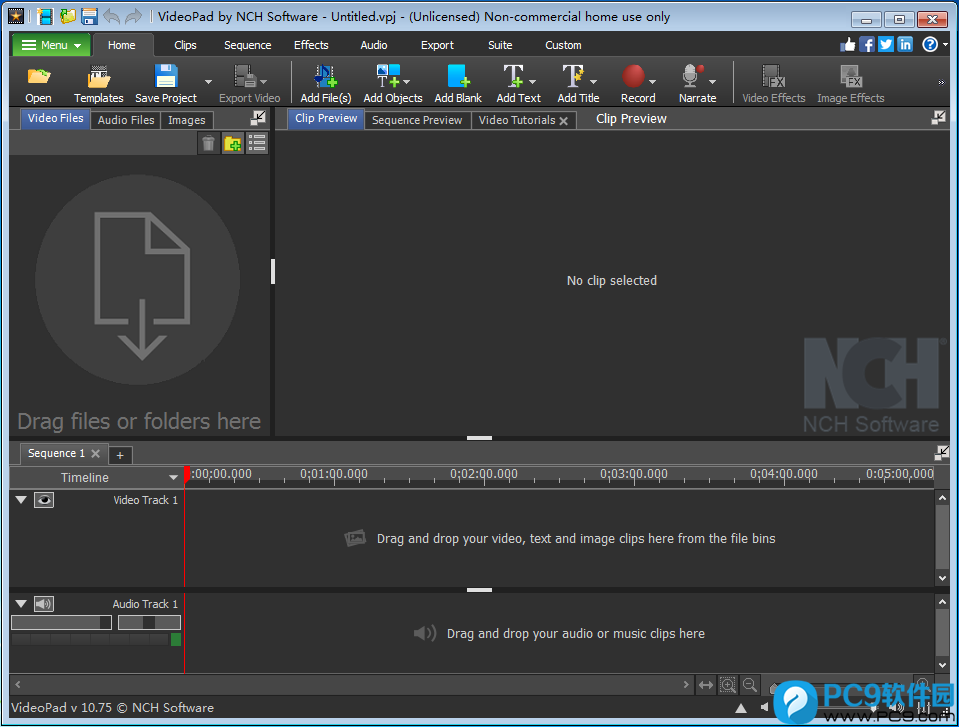The height and width of the screenshot is (727, 959).
Task: Switch to the Export ribbon tab
Action: 437,45
